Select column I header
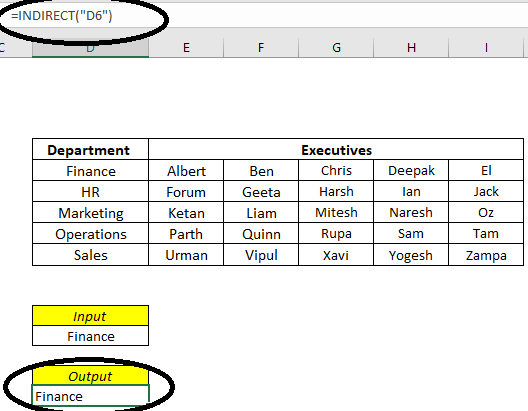 [x=486, y=47]
